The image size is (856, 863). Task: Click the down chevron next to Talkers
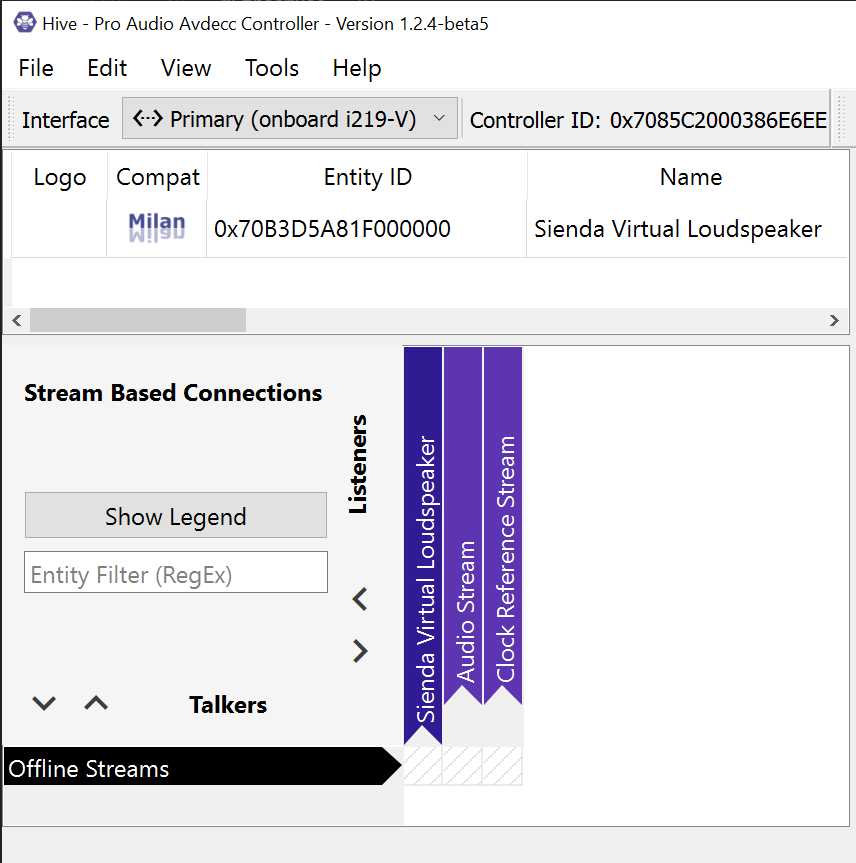click(44, 703)
